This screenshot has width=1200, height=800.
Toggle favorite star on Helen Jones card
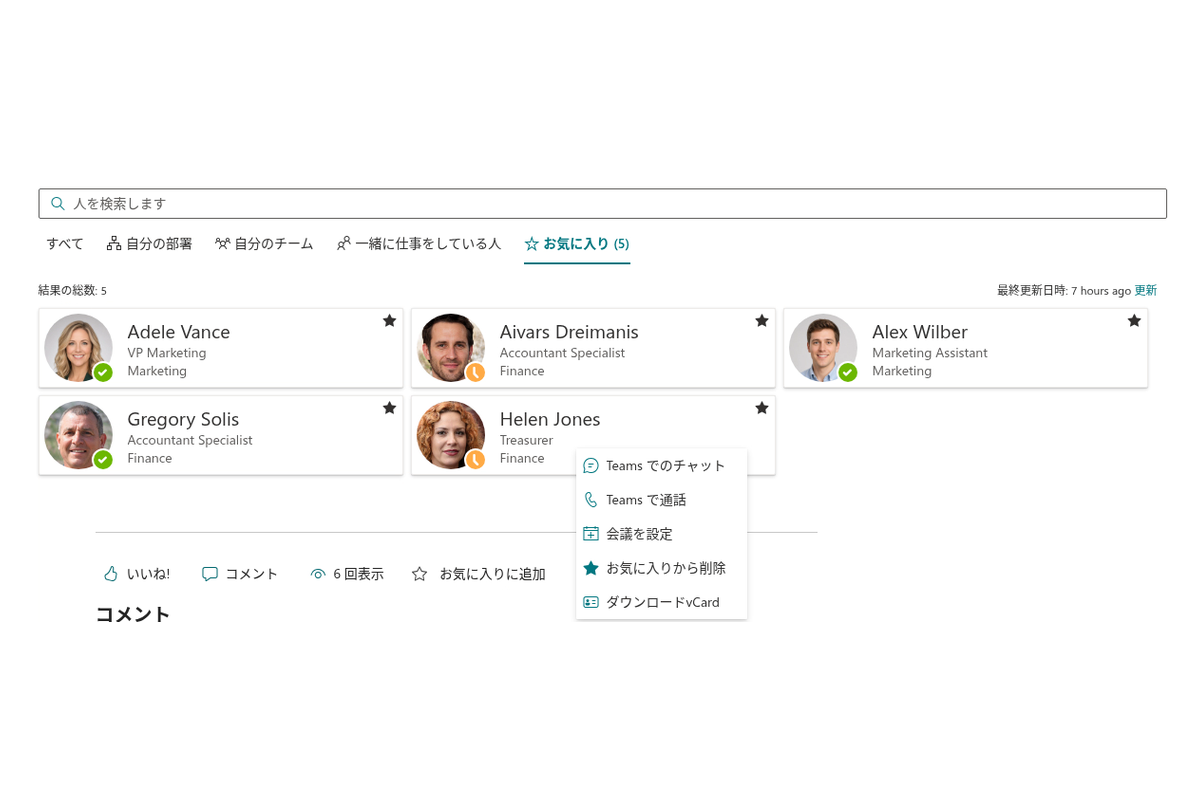[761, 407]
